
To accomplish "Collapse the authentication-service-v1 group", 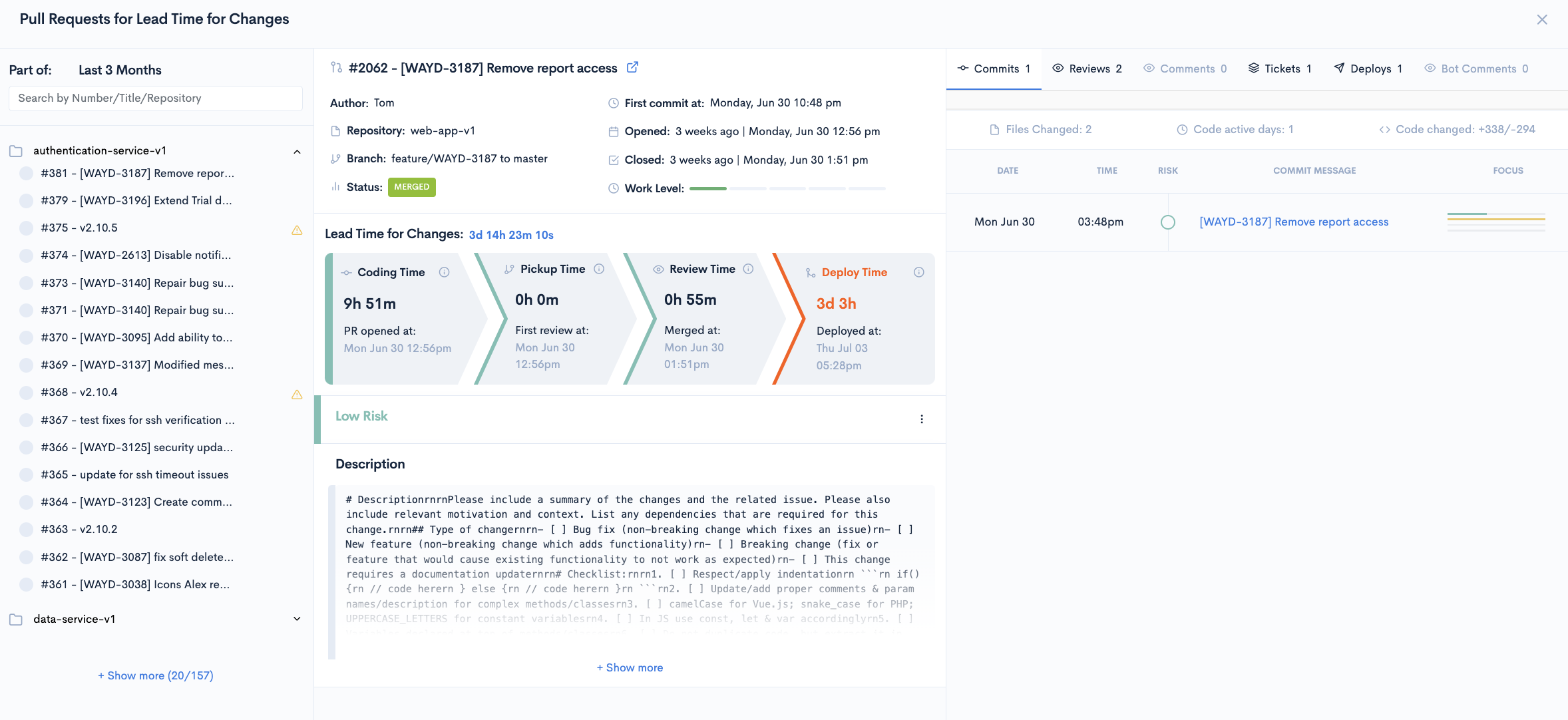I will click(x=297, y=152).
